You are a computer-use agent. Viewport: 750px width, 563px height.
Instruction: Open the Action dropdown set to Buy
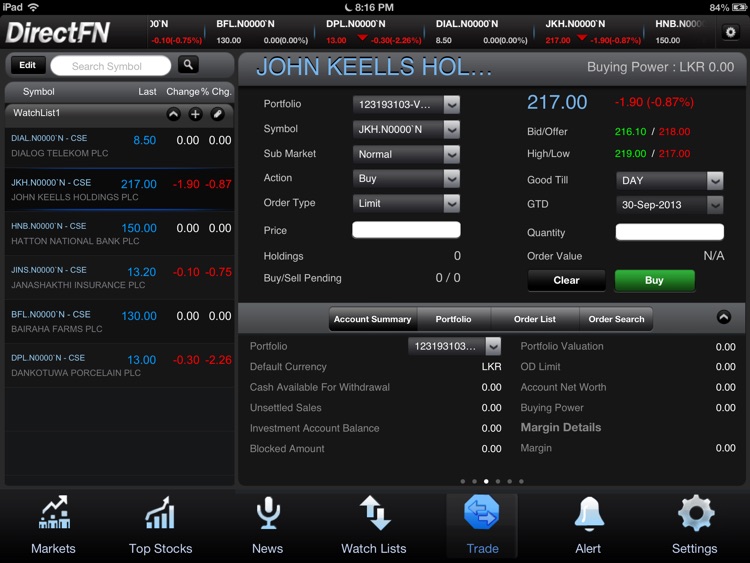406,178
